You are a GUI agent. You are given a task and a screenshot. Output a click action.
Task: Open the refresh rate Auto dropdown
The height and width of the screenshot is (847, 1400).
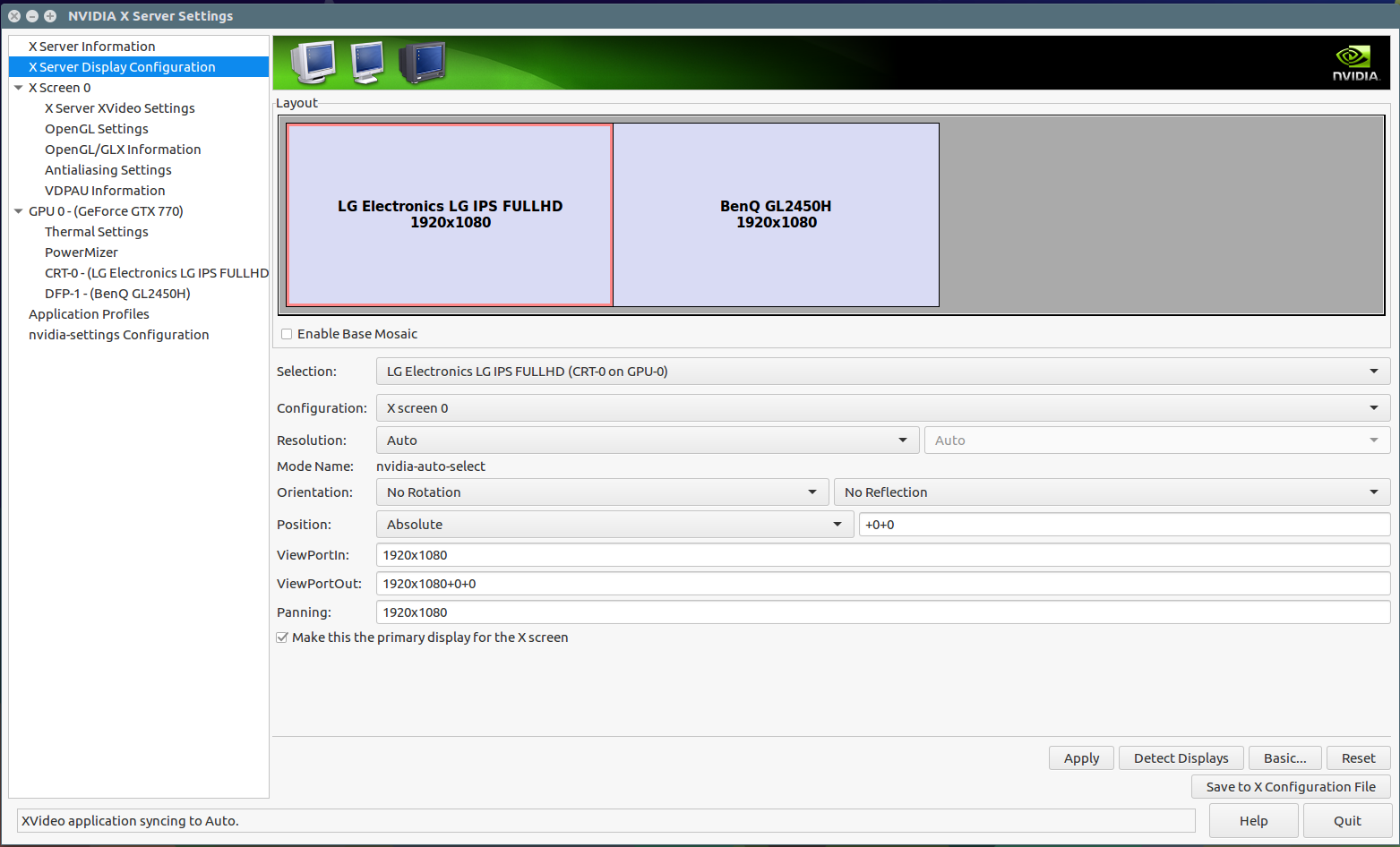(1157, 441)
